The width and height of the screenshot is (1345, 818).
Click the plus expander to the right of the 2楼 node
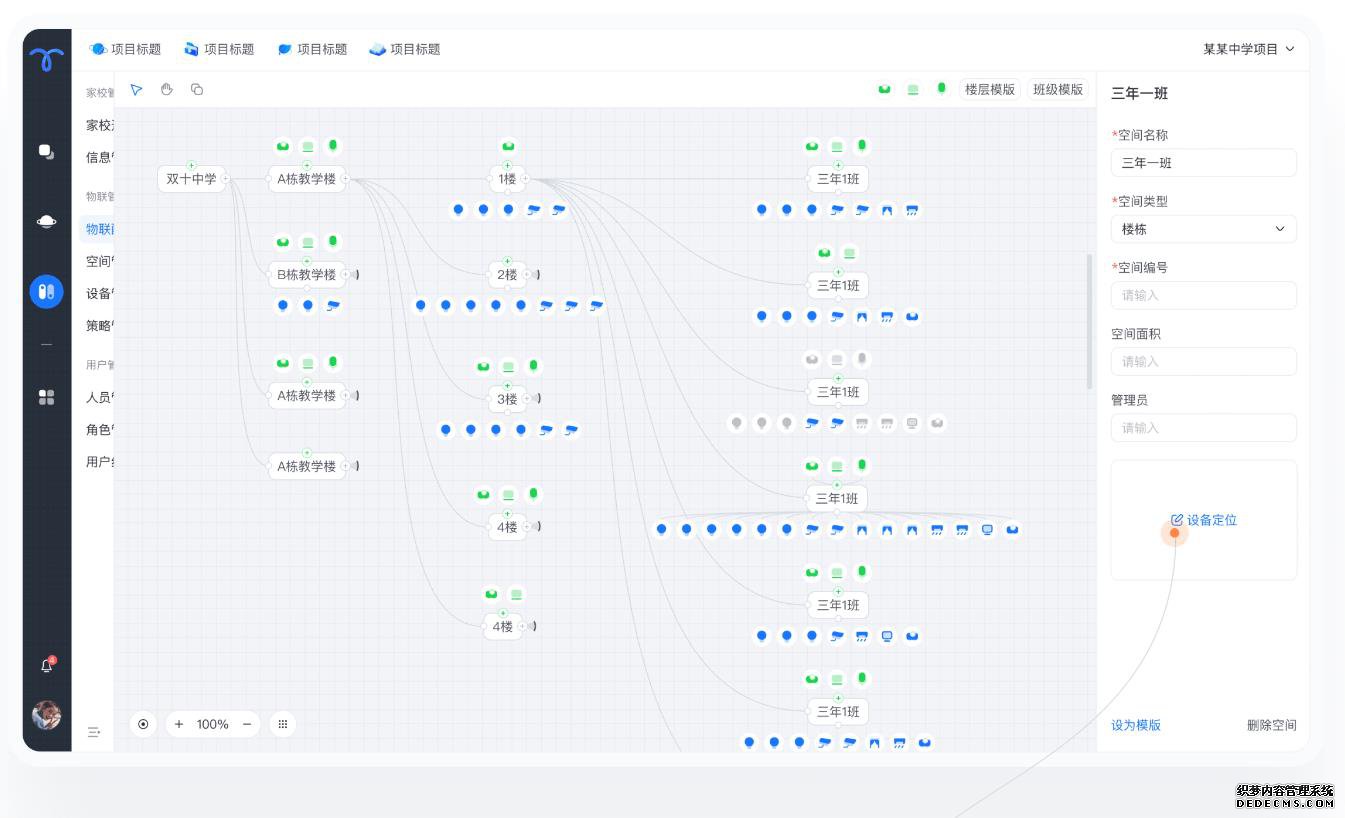(x=526, y=275)
